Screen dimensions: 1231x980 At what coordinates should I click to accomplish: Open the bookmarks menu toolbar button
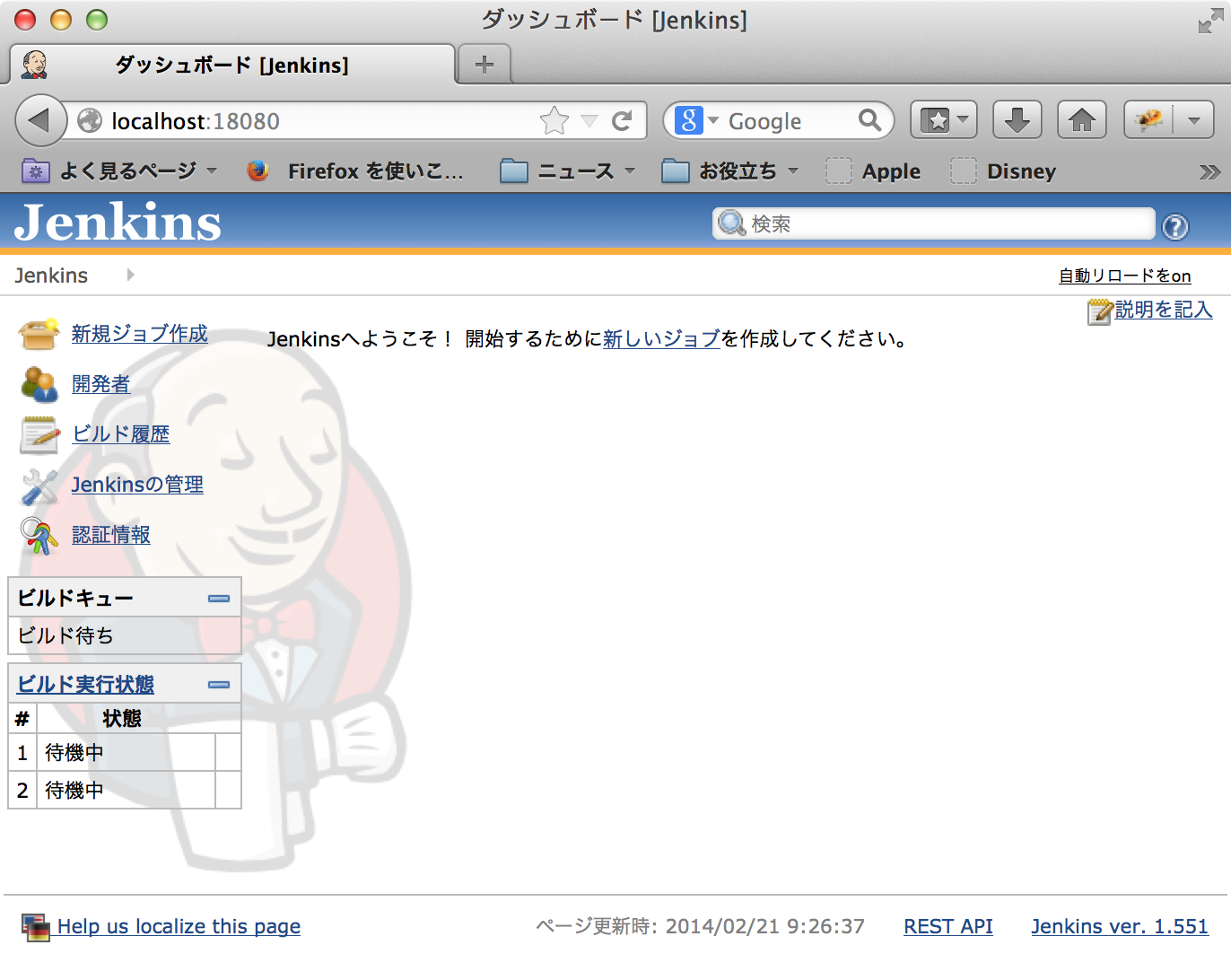point(944,120)
